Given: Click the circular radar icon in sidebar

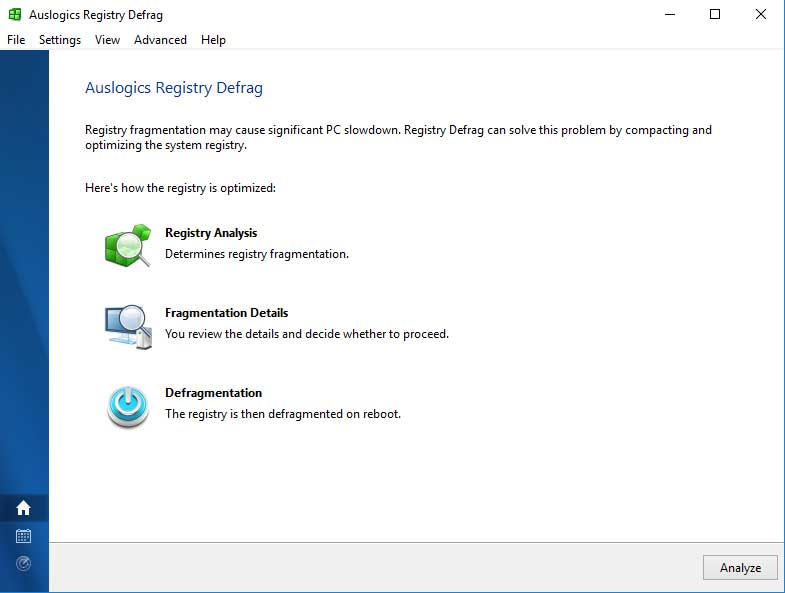Looking at the screenshot, I should 24,563.
